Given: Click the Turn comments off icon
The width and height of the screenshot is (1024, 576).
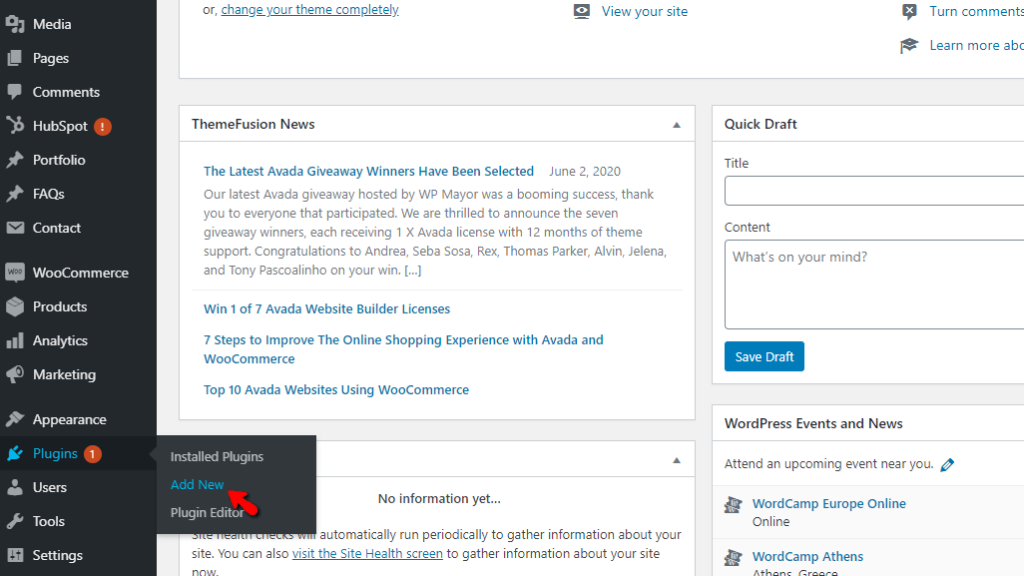Looking at the screenshot, I should 909,11.
